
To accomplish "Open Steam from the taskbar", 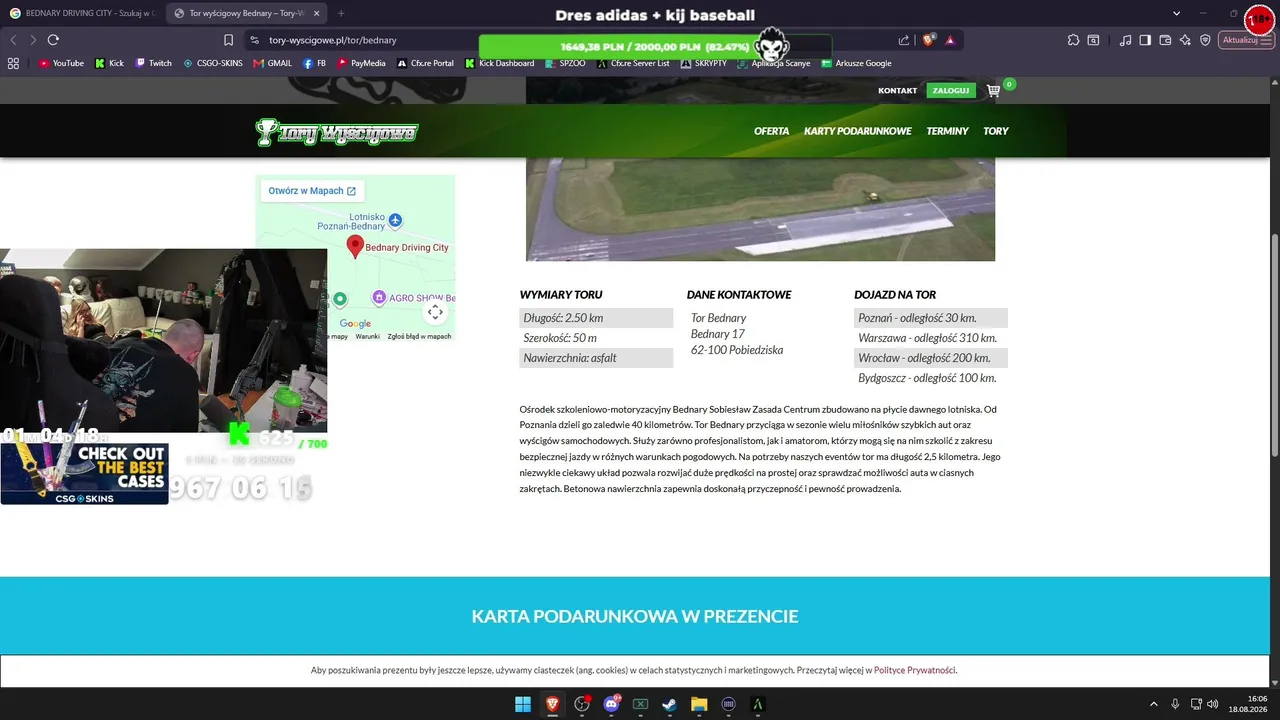I will [670, 704].
